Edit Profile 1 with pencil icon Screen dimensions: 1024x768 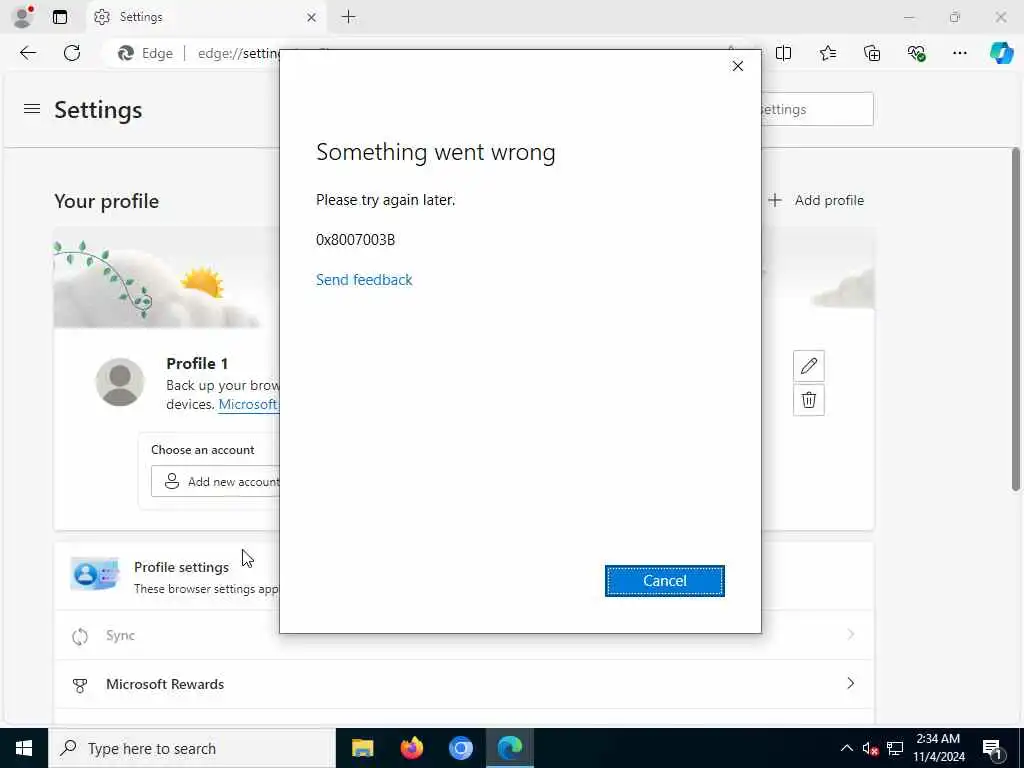click(x=808, y=366)
